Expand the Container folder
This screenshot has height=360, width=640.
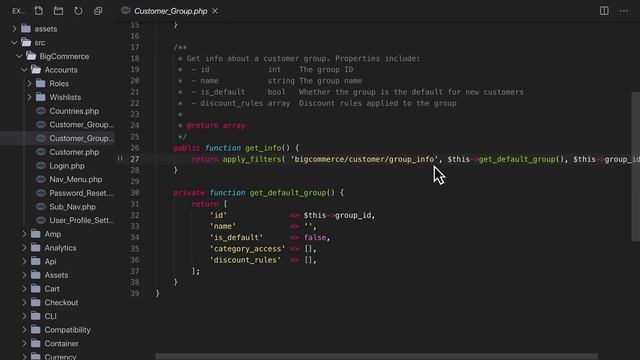click(x=24, y=343)
